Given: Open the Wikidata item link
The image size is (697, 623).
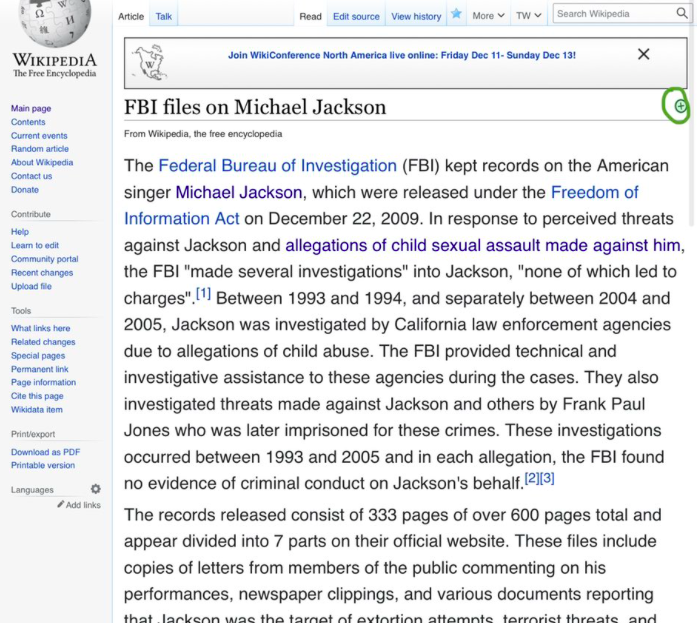Looking at the screenshot, I should pyautogui.click(x=36, y=410).
